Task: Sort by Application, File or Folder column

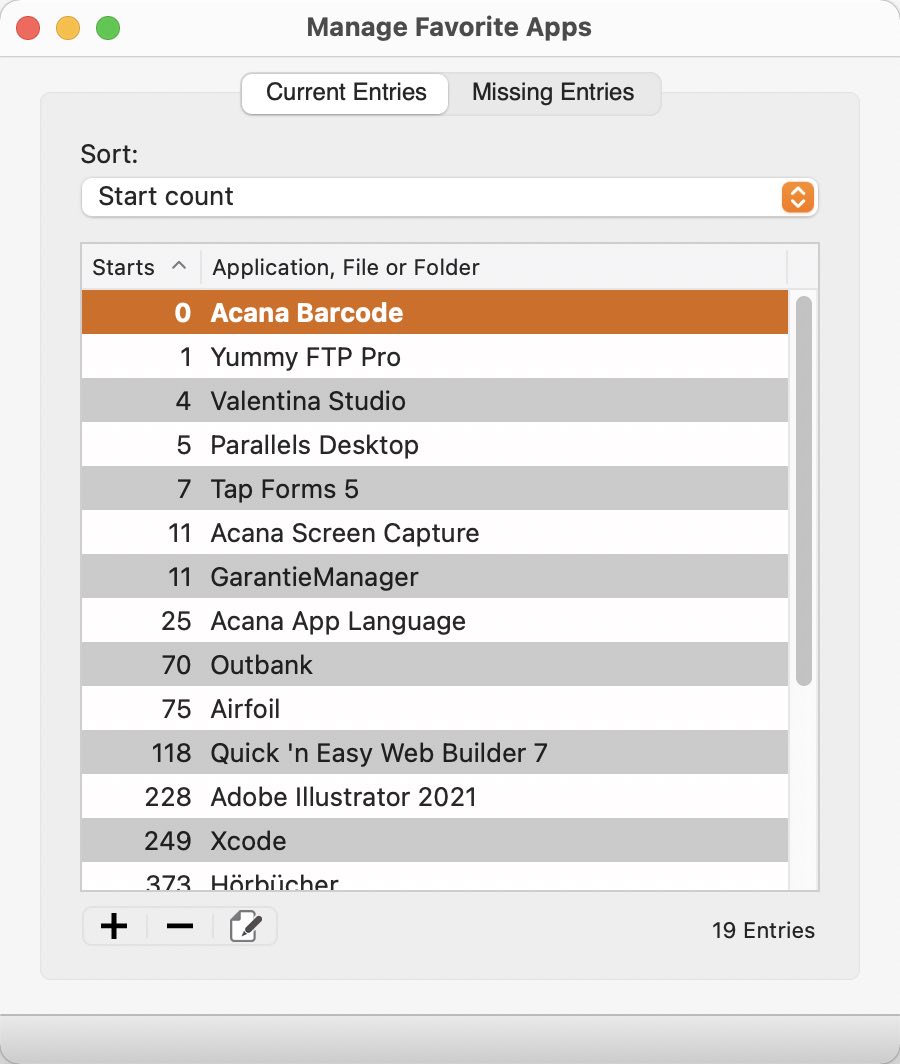Action: coord(494,267)
